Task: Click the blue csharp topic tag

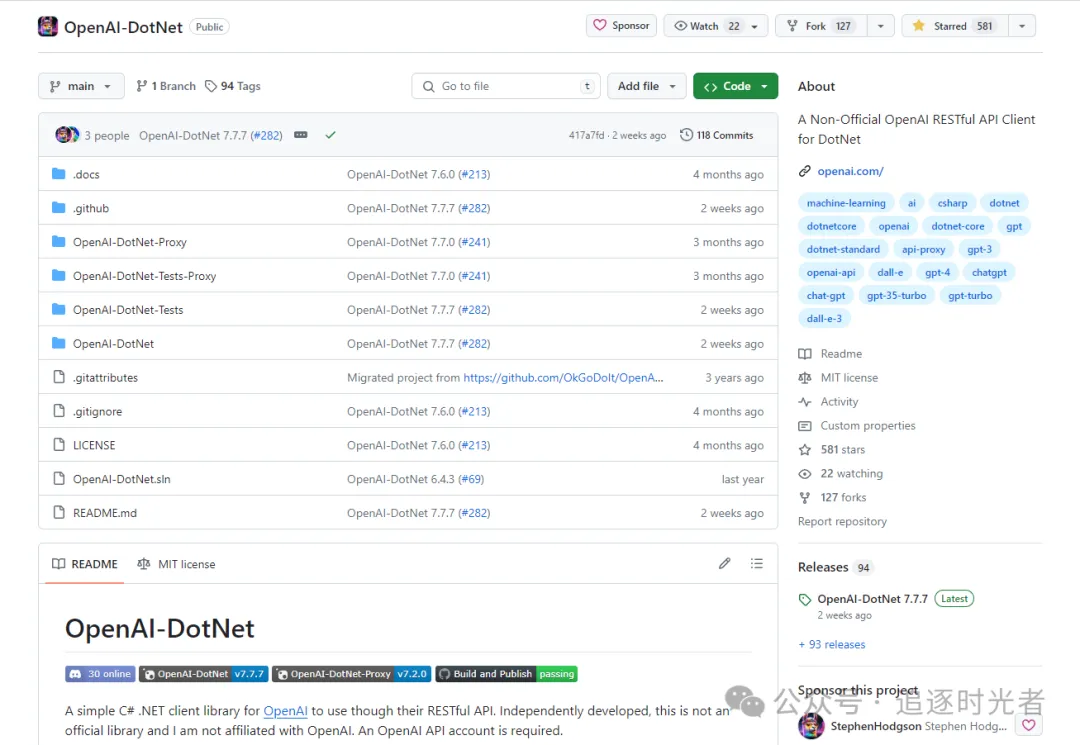Action: coord(952,203)
